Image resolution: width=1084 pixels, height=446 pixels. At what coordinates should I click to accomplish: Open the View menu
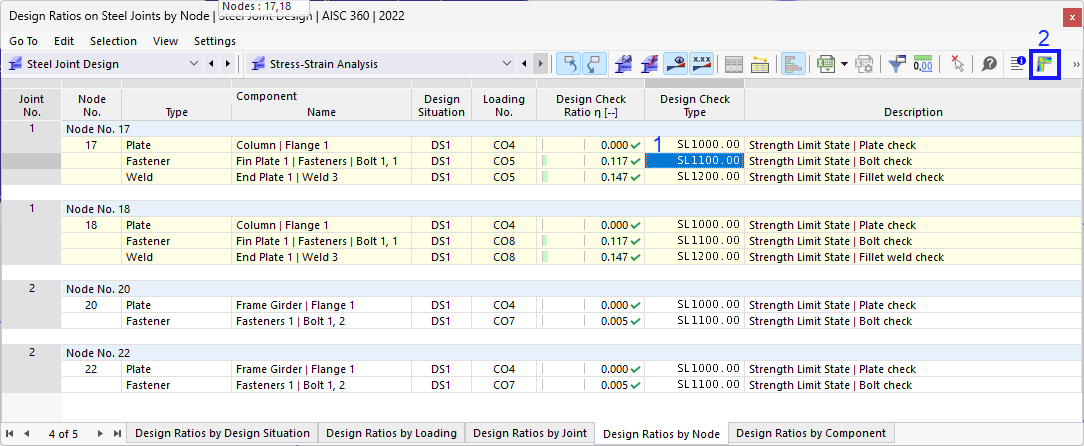click(165, 41)
